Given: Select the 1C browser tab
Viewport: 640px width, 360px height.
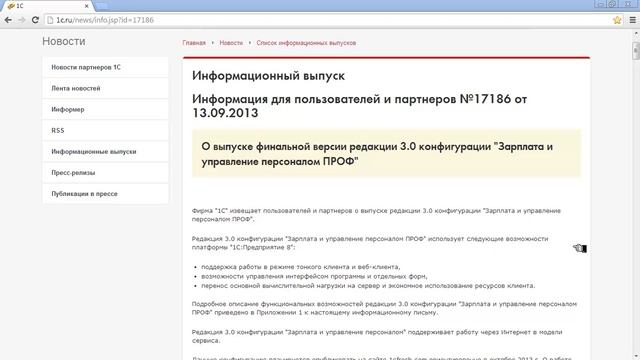Looking at the screenshot, I should (47, 6).
